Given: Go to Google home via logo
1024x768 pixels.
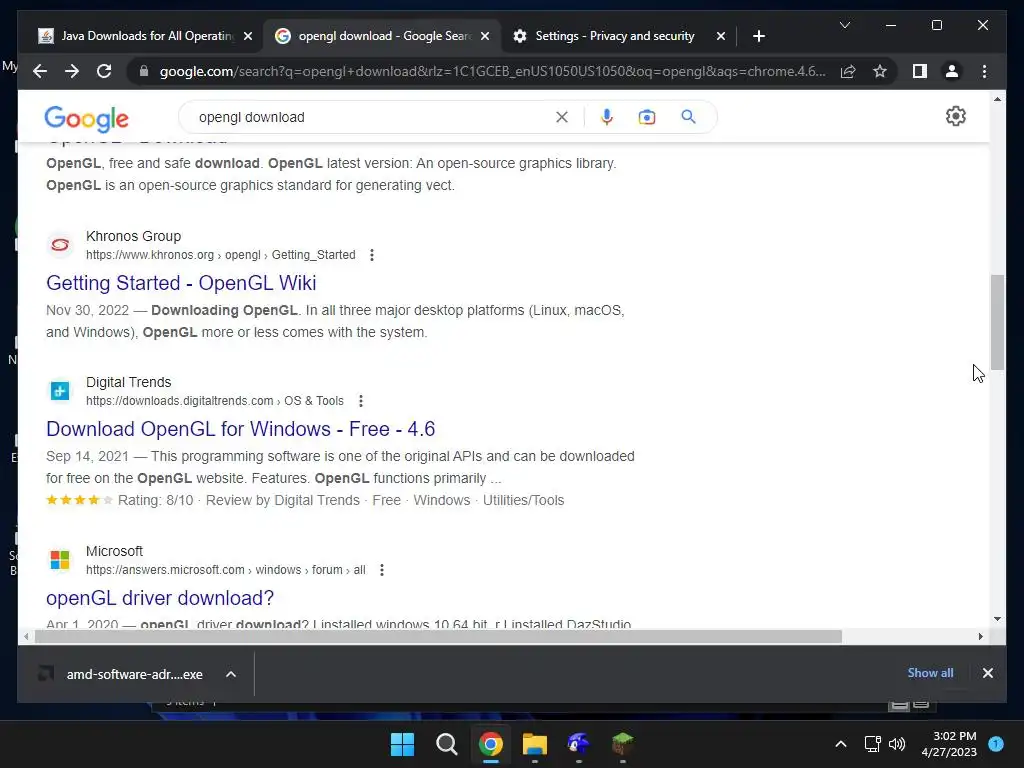Looking at the screenshot, I should tap(86, 119).
